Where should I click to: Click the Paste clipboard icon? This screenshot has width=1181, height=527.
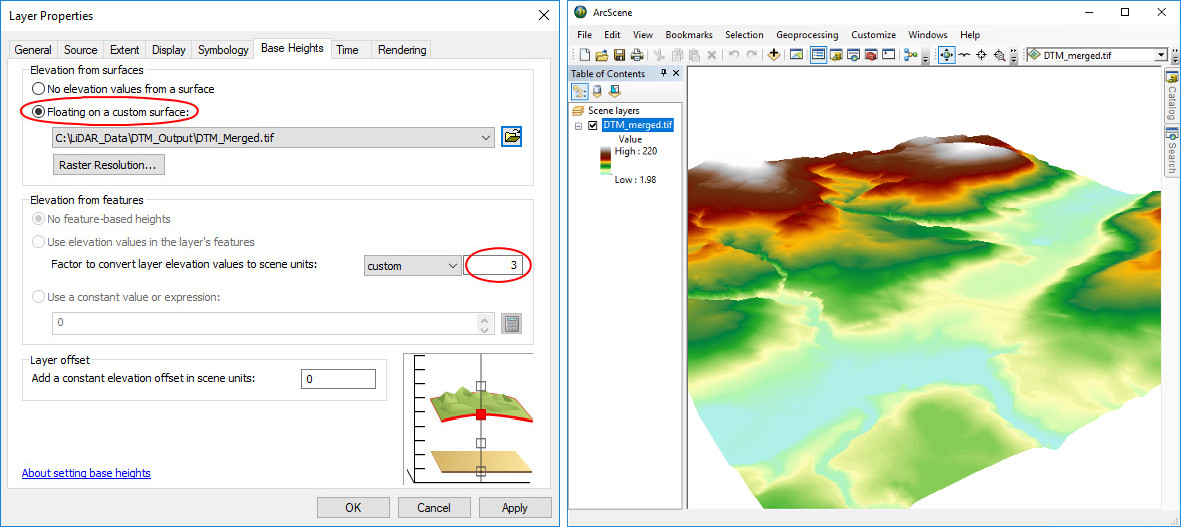[694, 54]
